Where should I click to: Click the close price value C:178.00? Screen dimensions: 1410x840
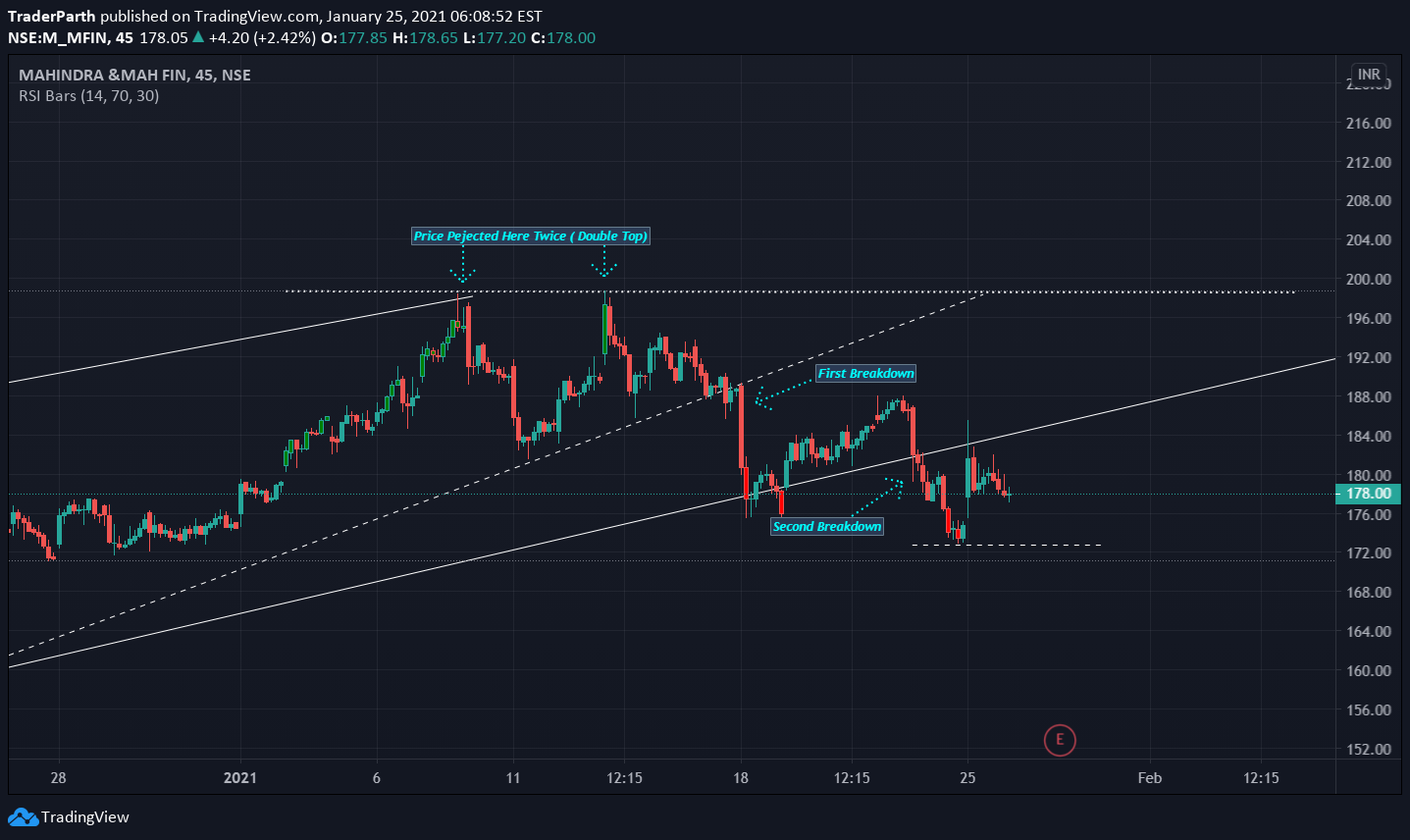pos(563,38)
